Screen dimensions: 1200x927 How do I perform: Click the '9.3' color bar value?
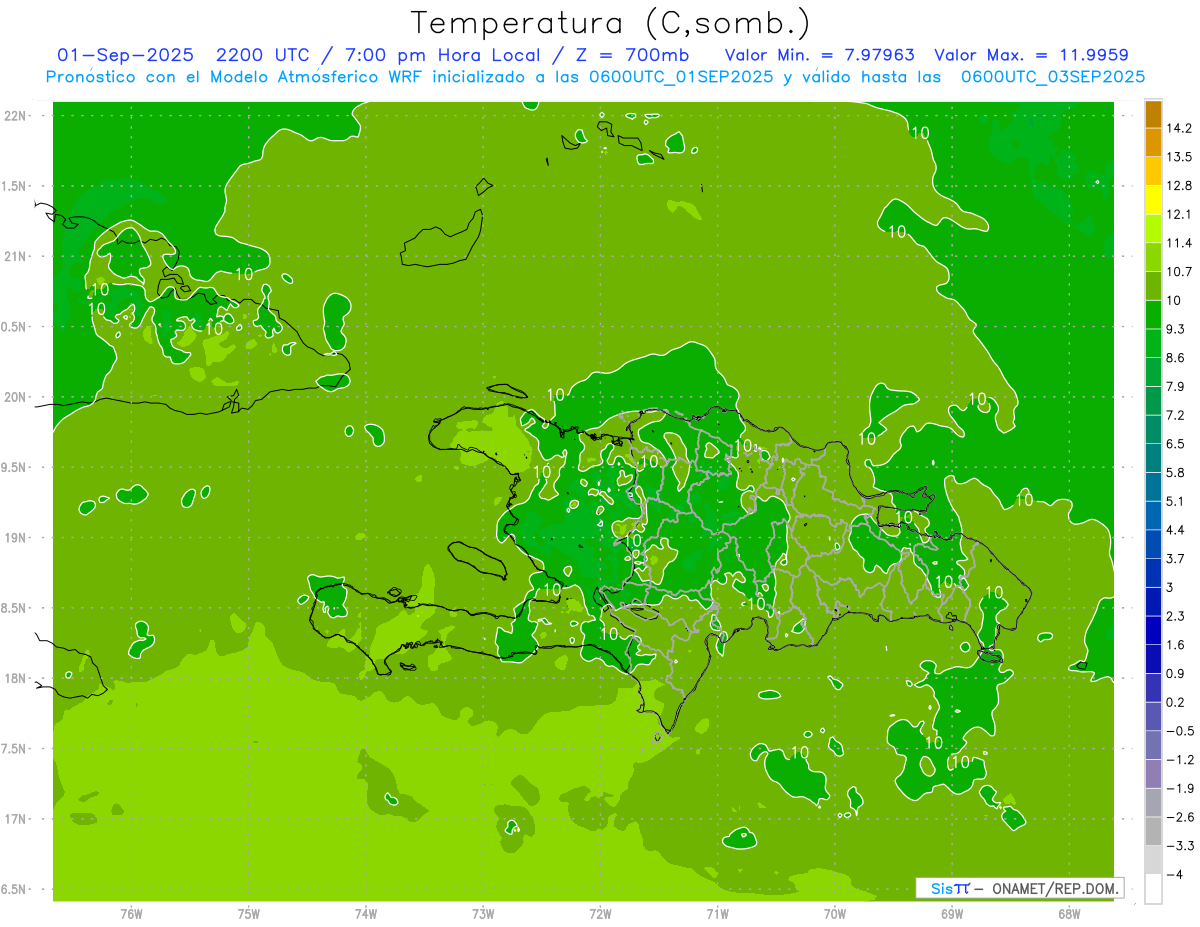point(1176,329)
